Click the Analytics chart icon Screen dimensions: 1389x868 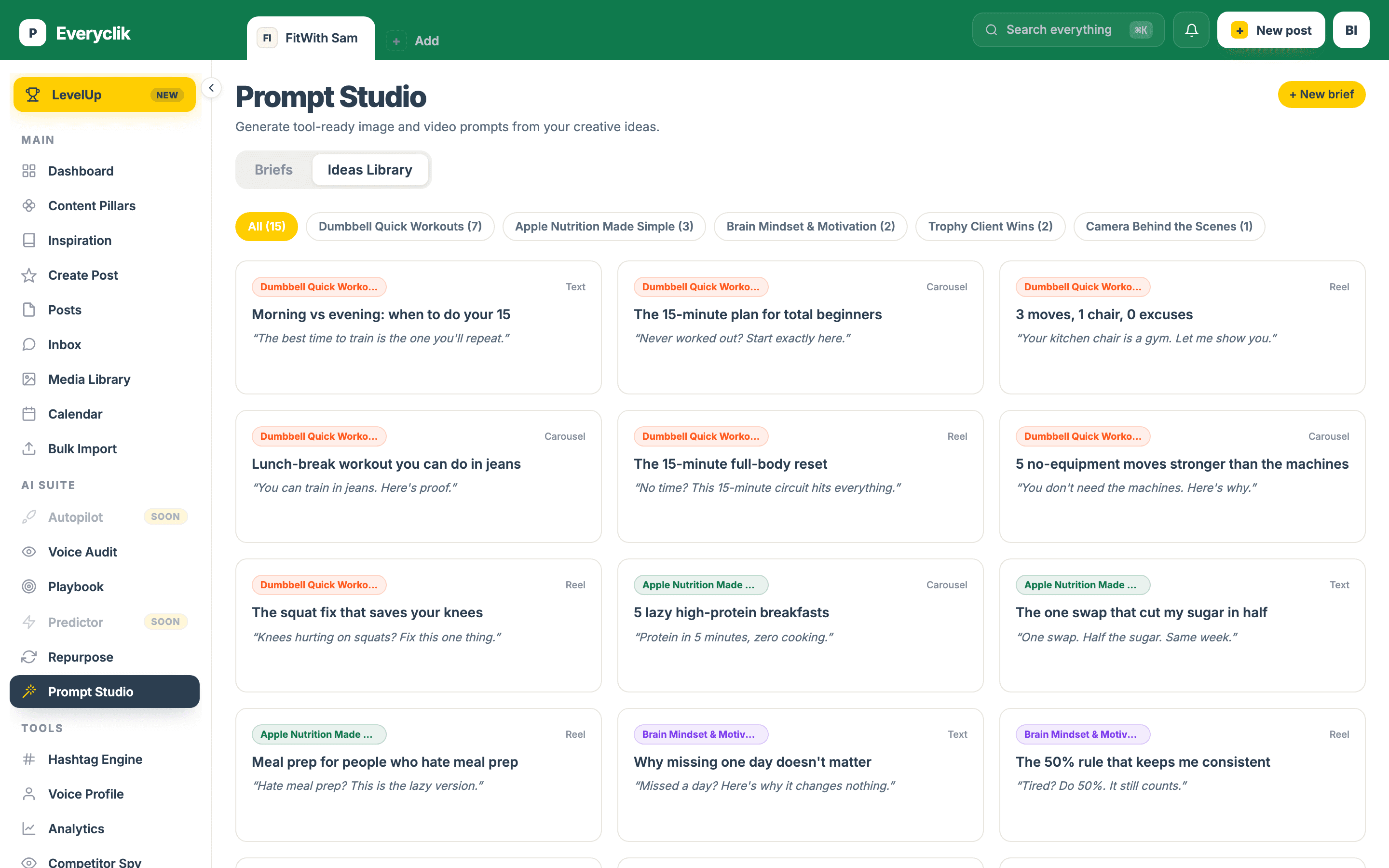(x=29, y=829)
